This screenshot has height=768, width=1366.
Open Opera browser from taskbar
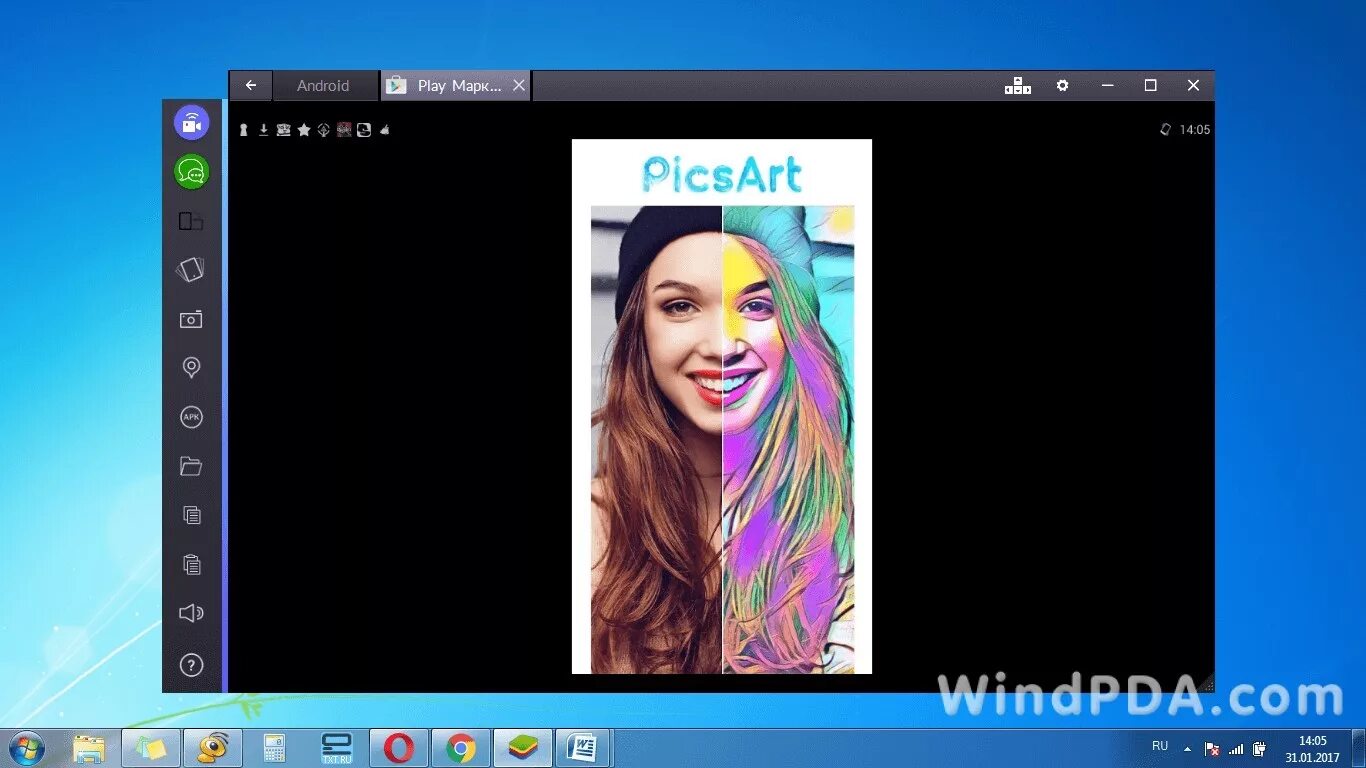(399, 748)
